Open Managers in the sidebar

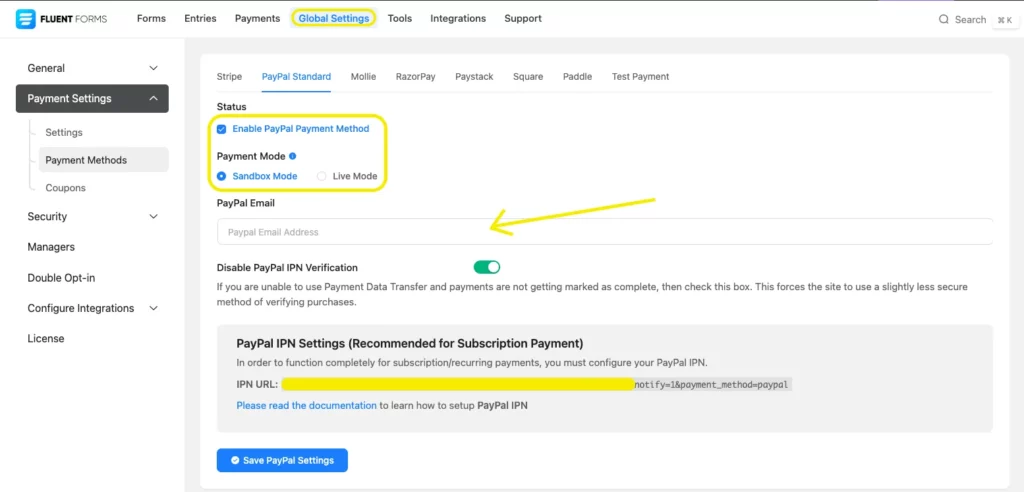pos(51,247)
